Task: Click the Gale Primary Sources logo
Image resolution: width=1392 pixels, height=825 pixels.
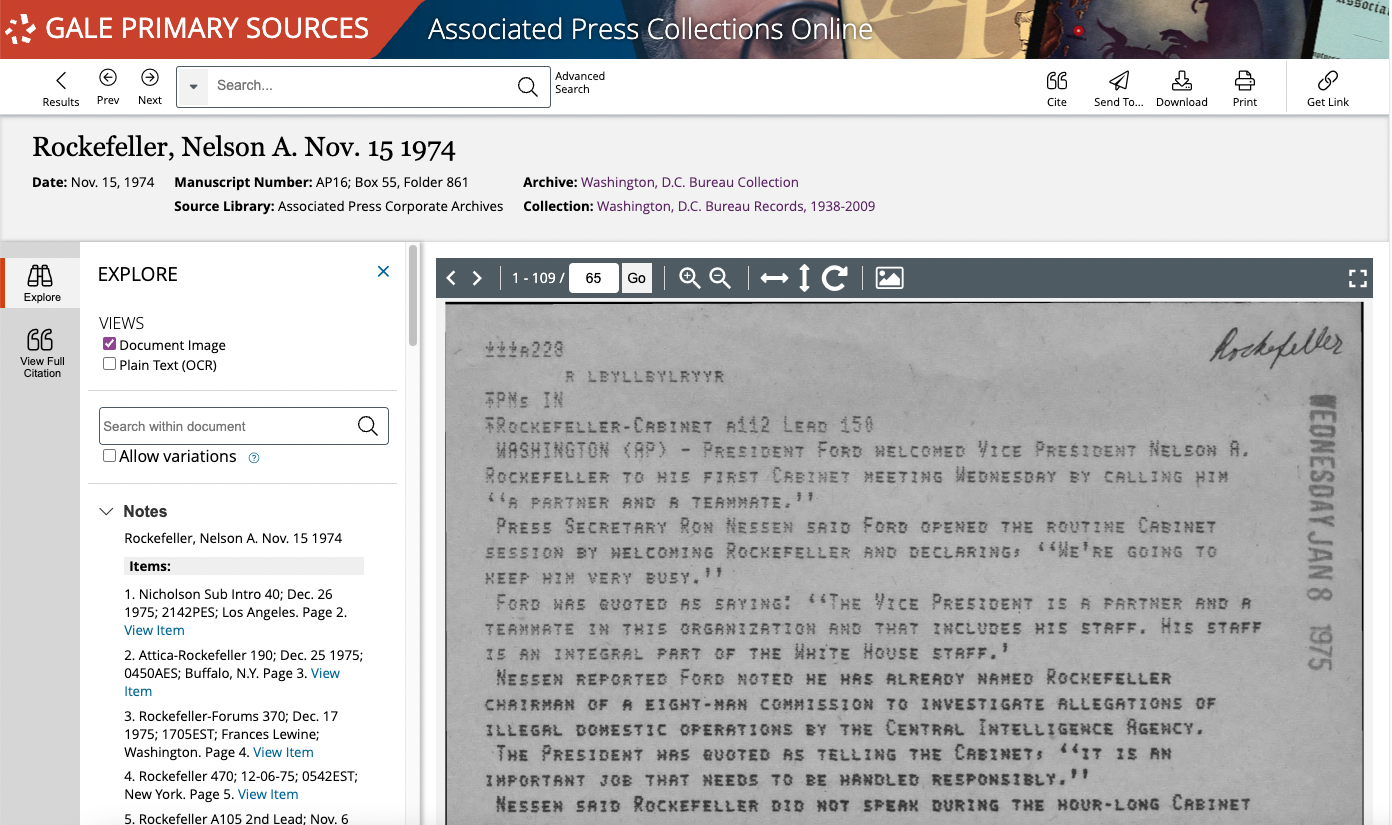Action: (x=187, y=29)
